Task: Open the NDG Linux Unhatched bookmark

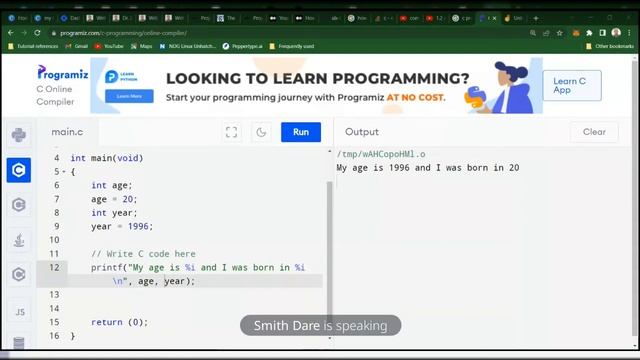Action: click(187, 46)
